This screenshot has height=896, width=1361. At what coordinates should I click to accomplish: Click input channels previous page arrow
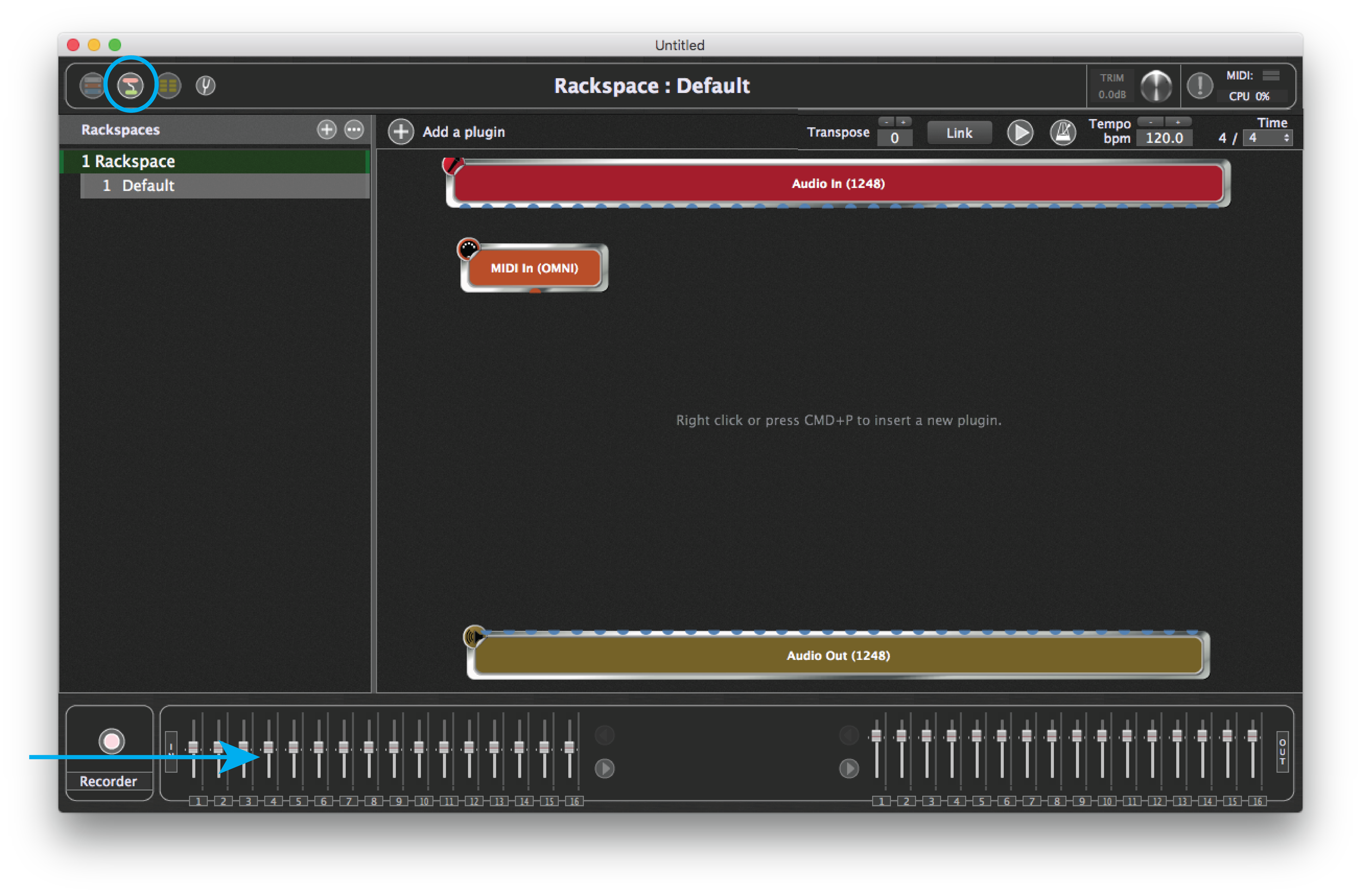coord(604,735)
